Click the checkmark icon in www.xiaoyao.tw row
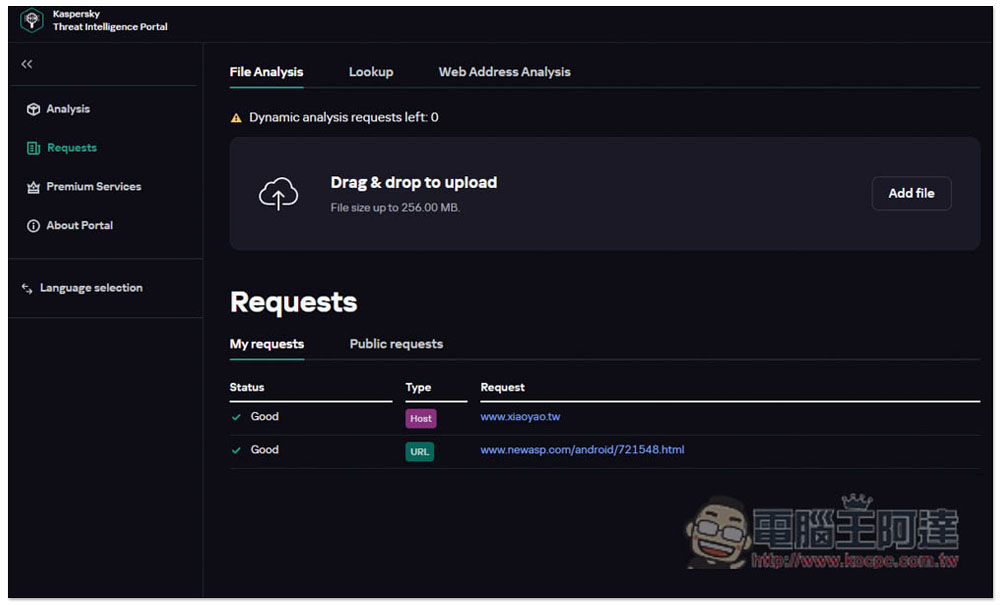This screenshot has height=605, width=1000. point(236,418)
